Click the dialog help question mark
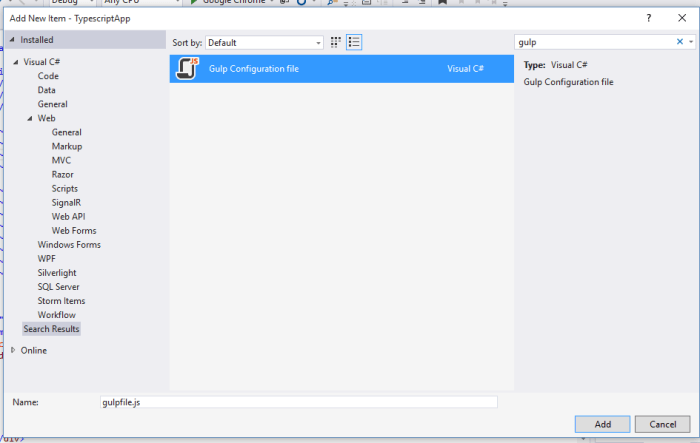Viewport: 700px width, 443px height. pos(649,18)
